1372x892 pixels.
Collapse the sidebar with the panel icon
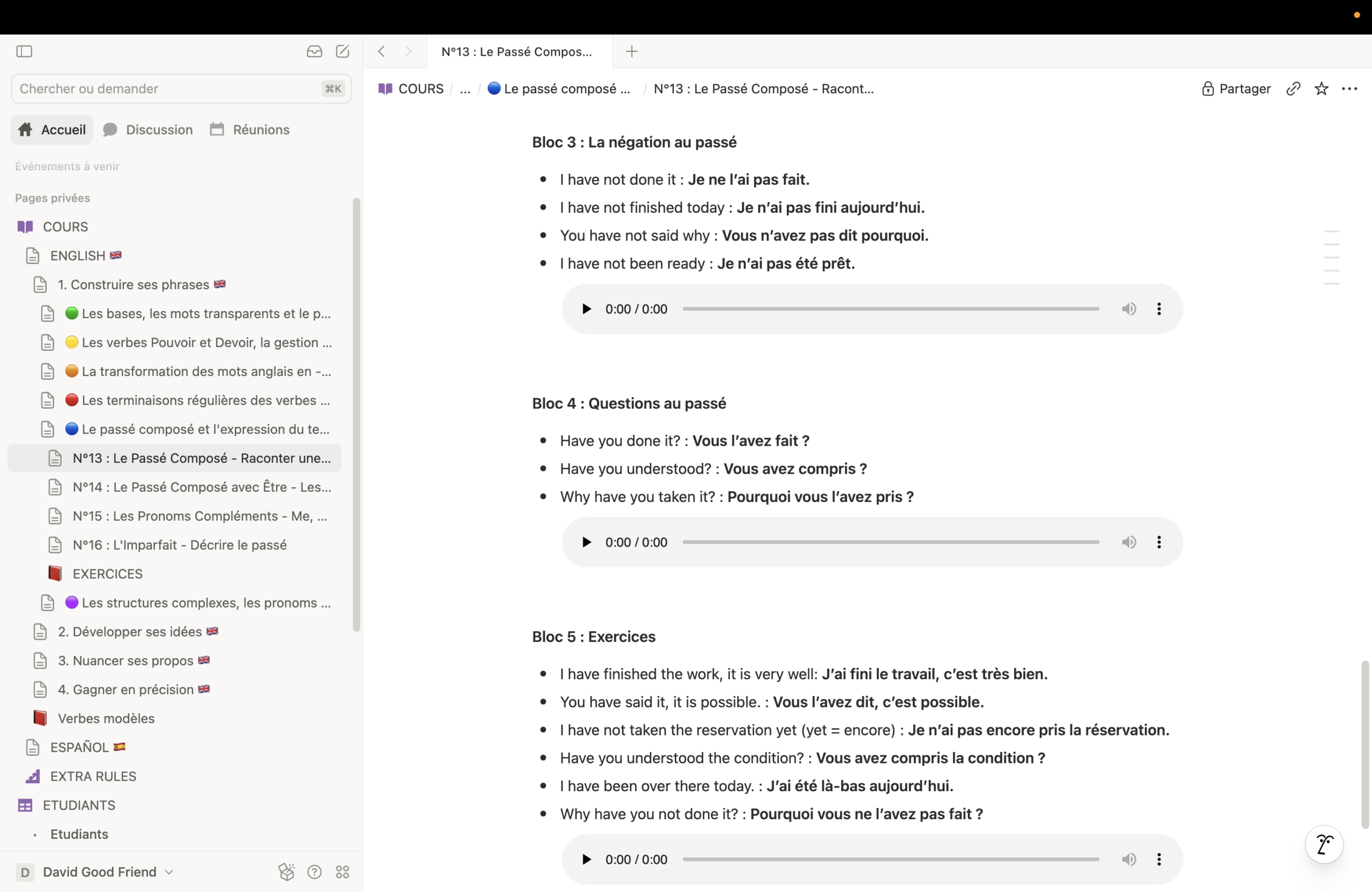click(x=24, y=51)
